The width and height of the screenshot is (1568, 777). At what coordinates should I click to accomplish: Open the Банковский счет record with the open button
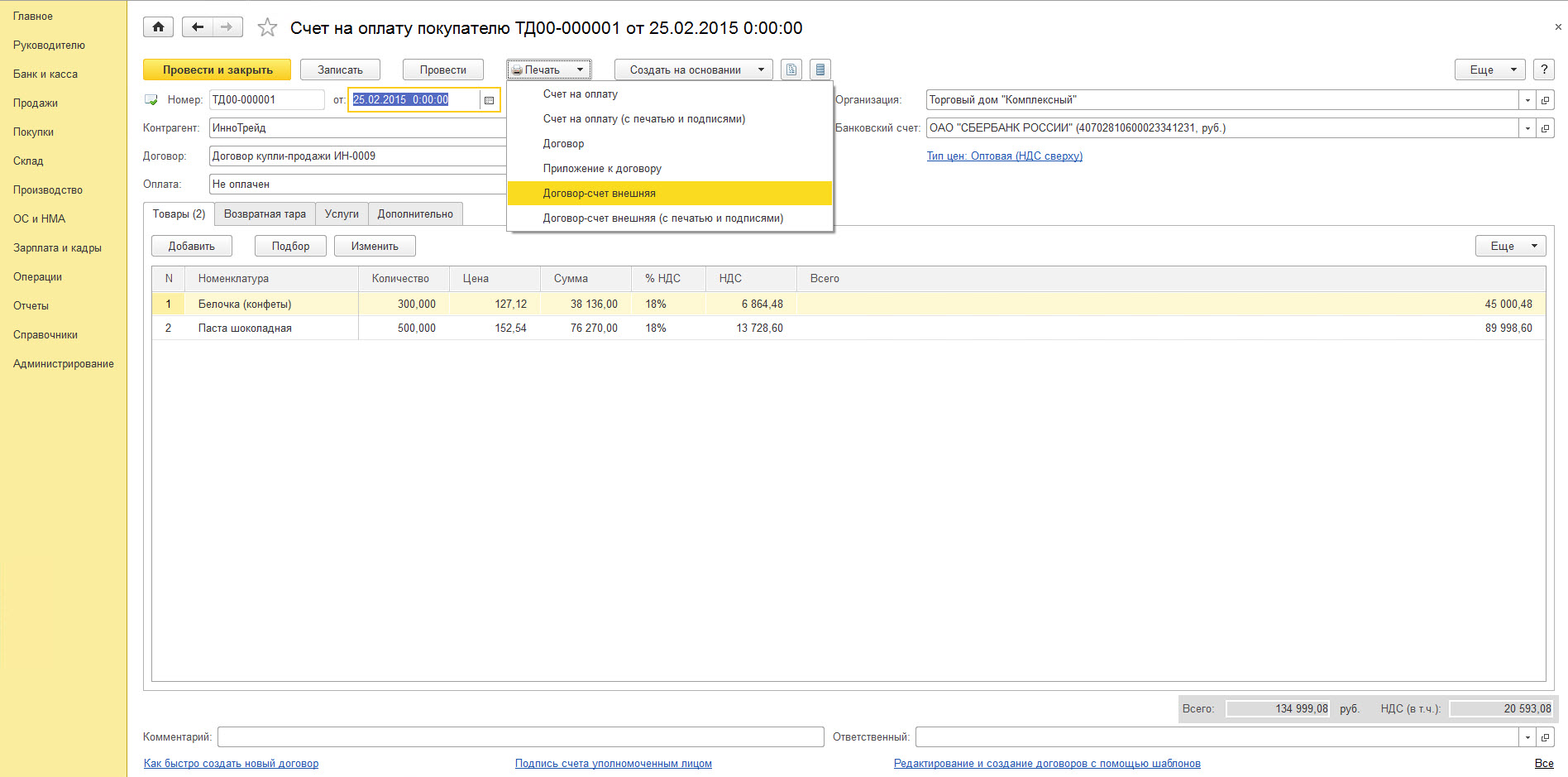tap(1546, 128)
